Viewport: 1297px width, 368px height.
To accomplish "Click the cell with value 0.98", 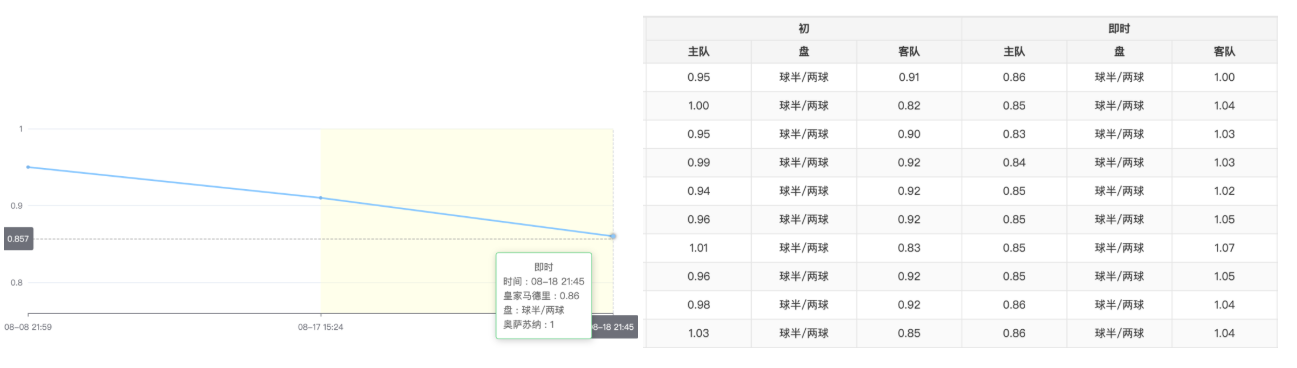I will (698, 305).
